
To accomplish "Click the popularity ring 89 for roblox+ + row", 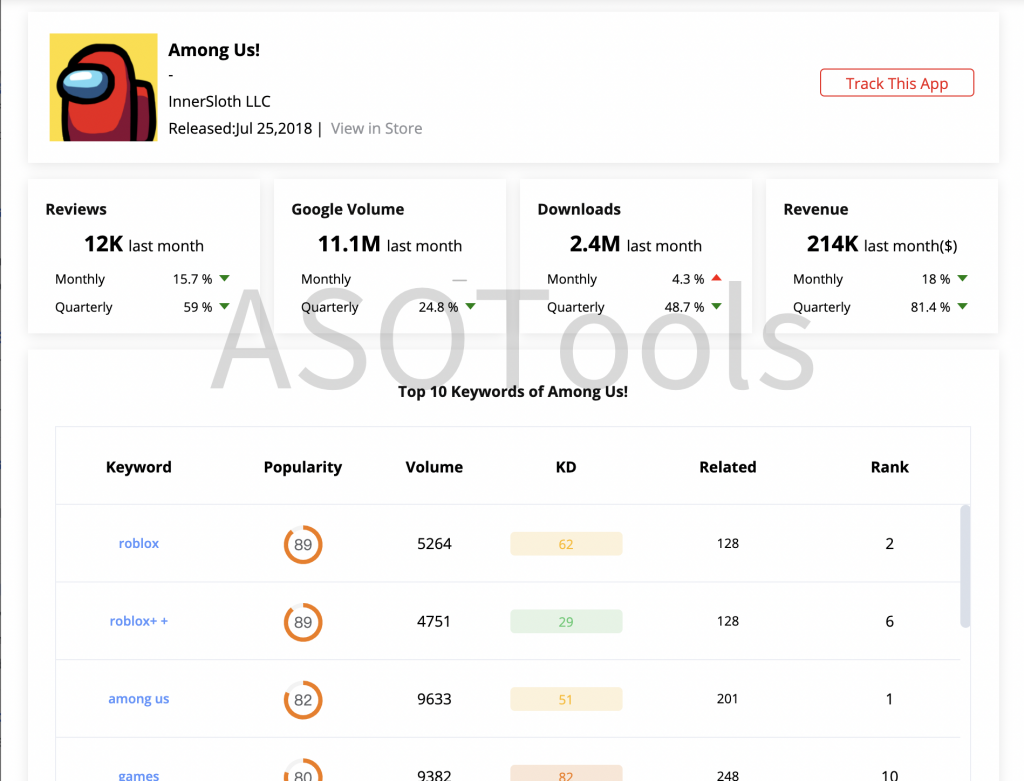I will 303,622.
